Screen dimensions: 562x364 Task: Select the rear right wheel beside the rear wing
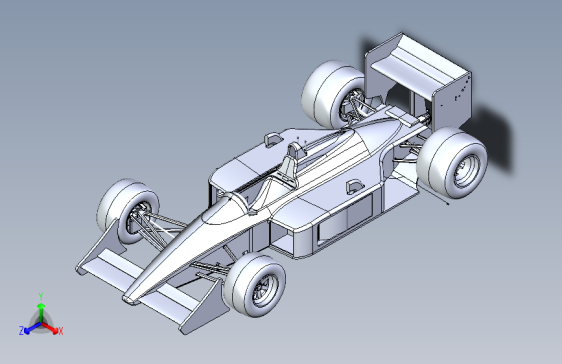[x=452, y=163]
